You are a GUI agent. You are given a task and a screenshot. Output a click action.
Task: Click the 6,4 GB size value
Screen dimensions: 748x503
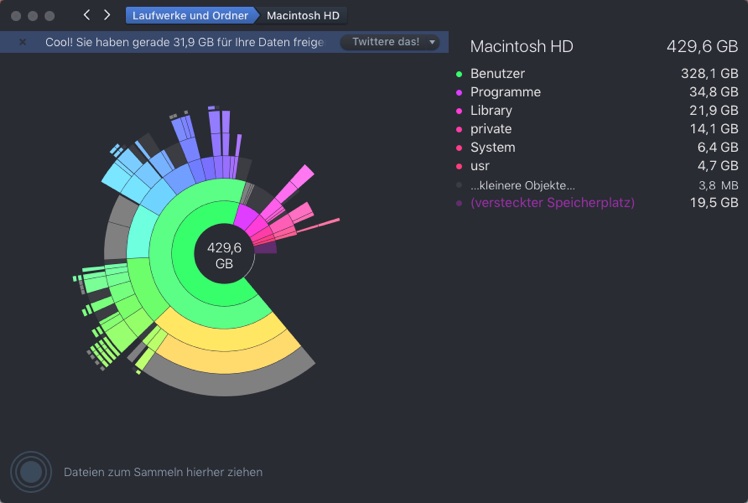(718, 147)
